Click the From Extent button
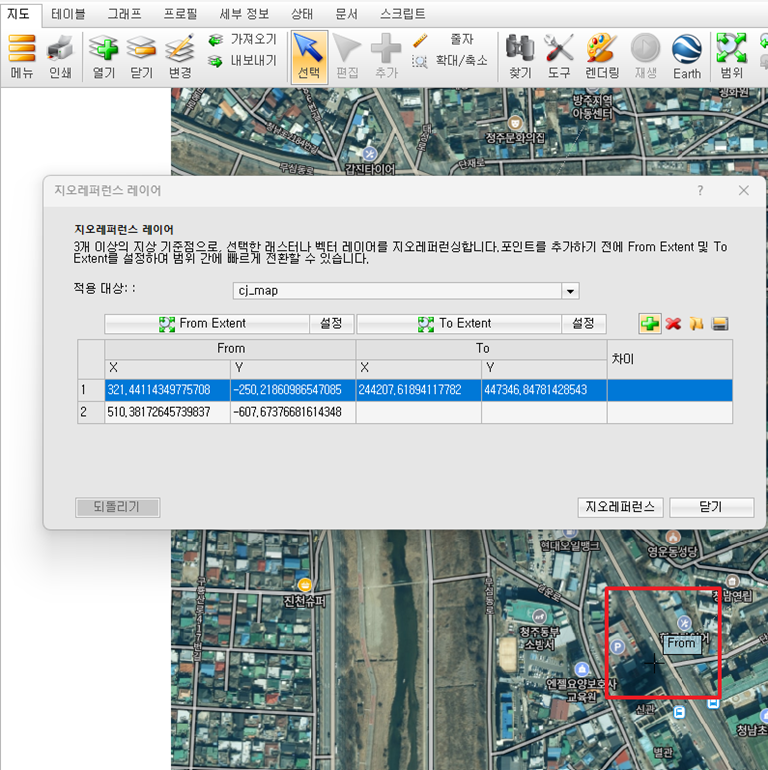This screenshot has width=768, height=770. pyautogui.click(x=207, y=324)
